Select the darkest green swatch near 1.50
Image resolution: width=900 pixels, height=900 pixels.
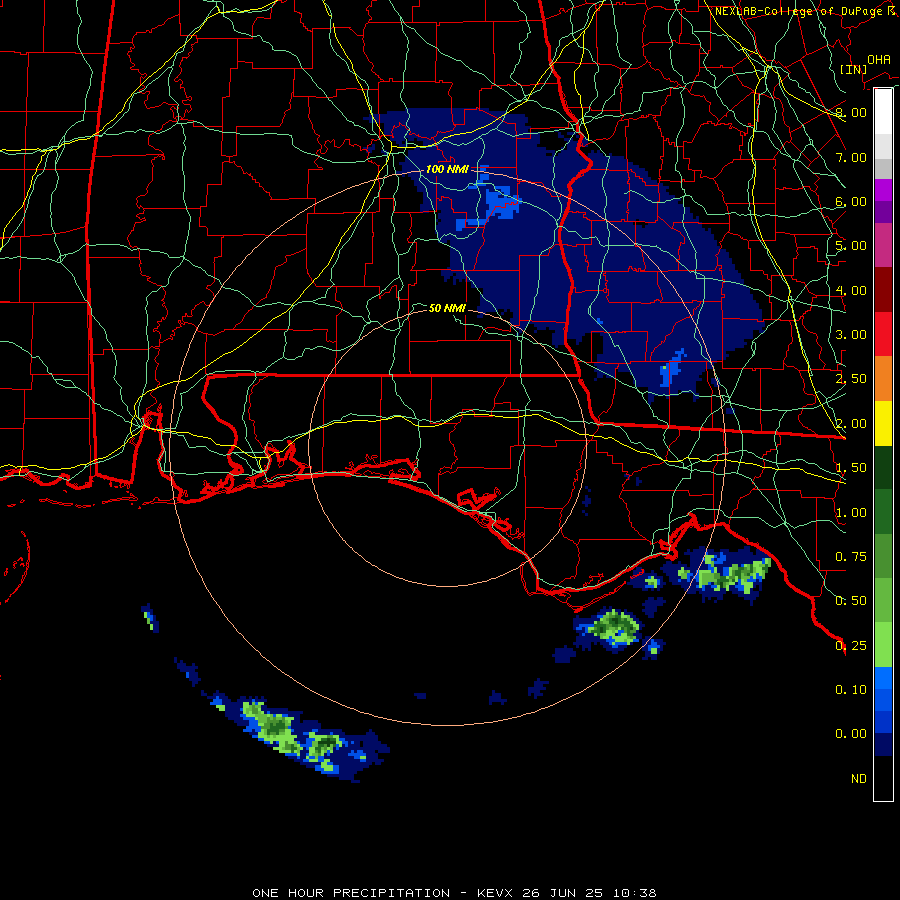click(883, 467)
